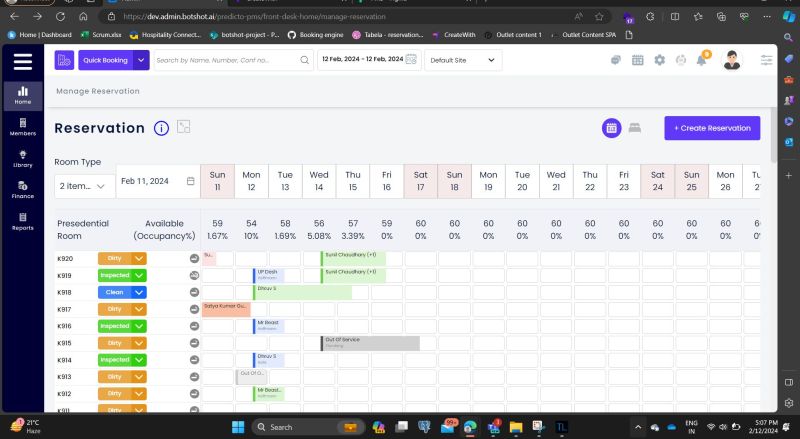Open the Default Site dropdown
Viewport: 800px width, 439px height.
(462, 60)
